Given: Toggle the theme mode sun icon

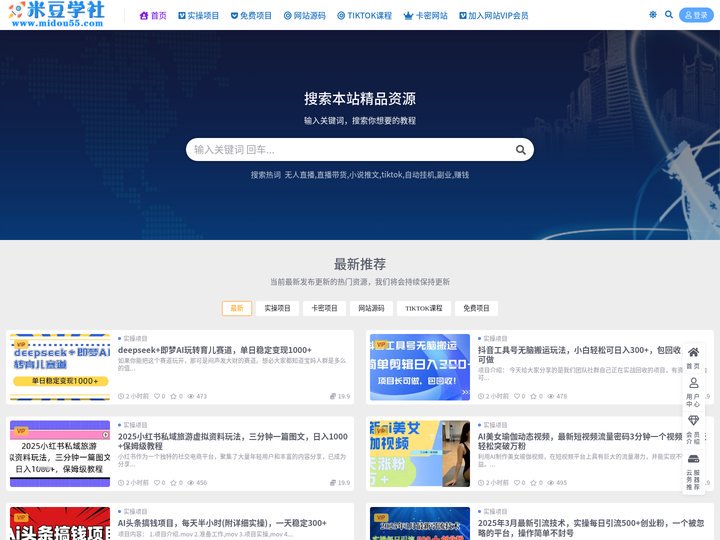Looking at the screenshot, I should tap(652, 15).
